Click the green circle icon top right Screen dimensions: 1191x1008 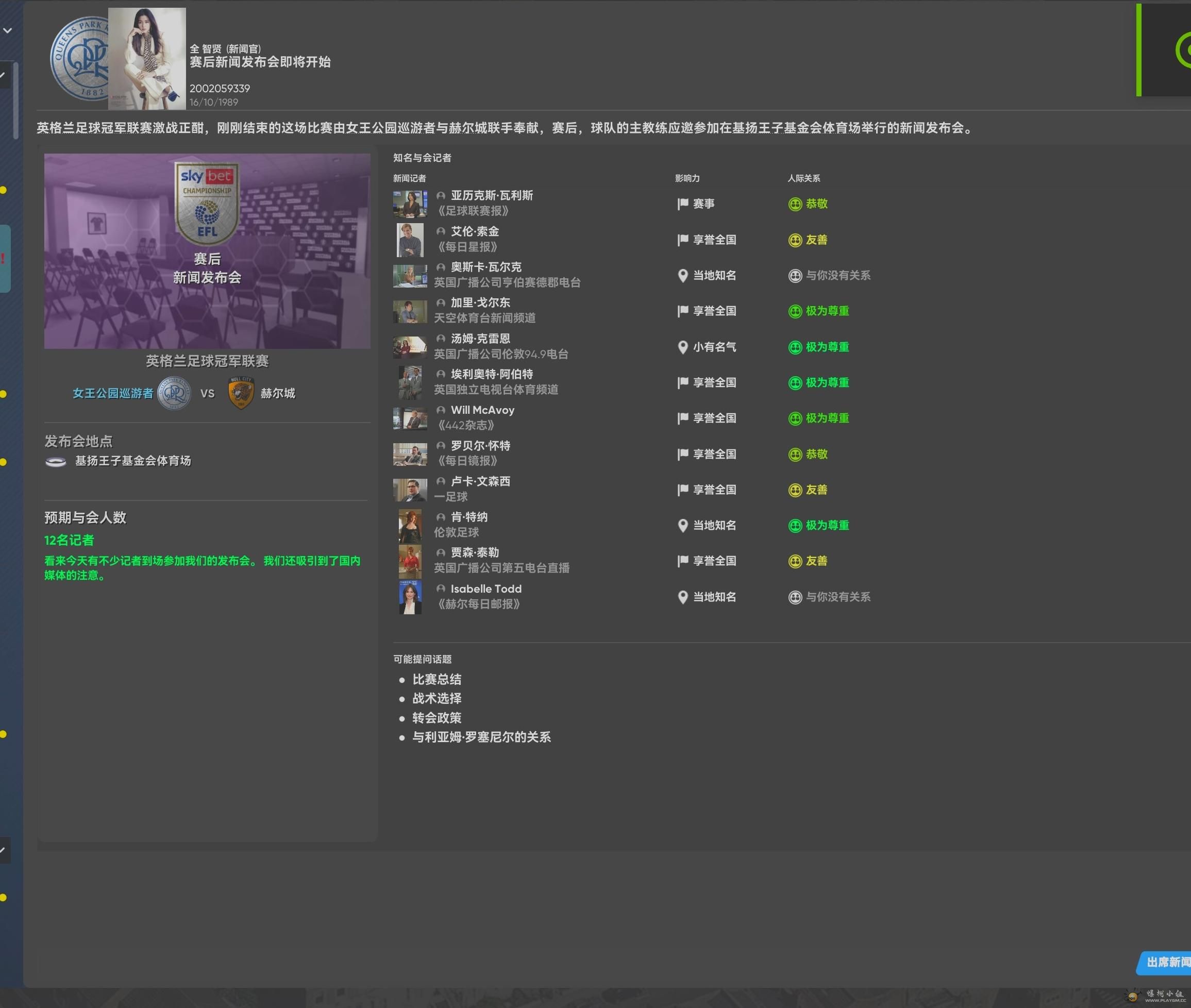pos(1184,51)
